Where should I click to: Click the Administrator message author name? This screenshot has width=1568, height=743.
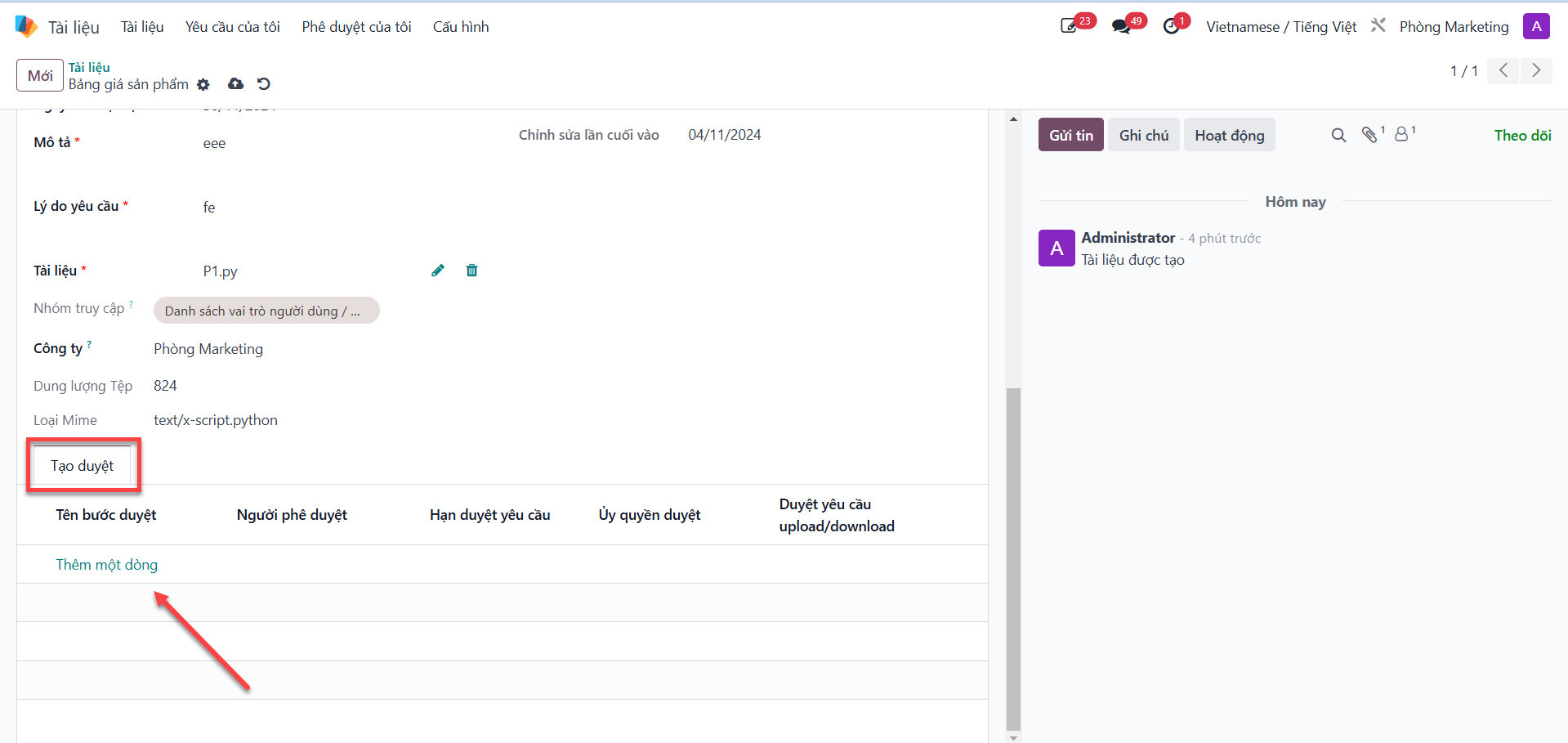click(1128, 238)
